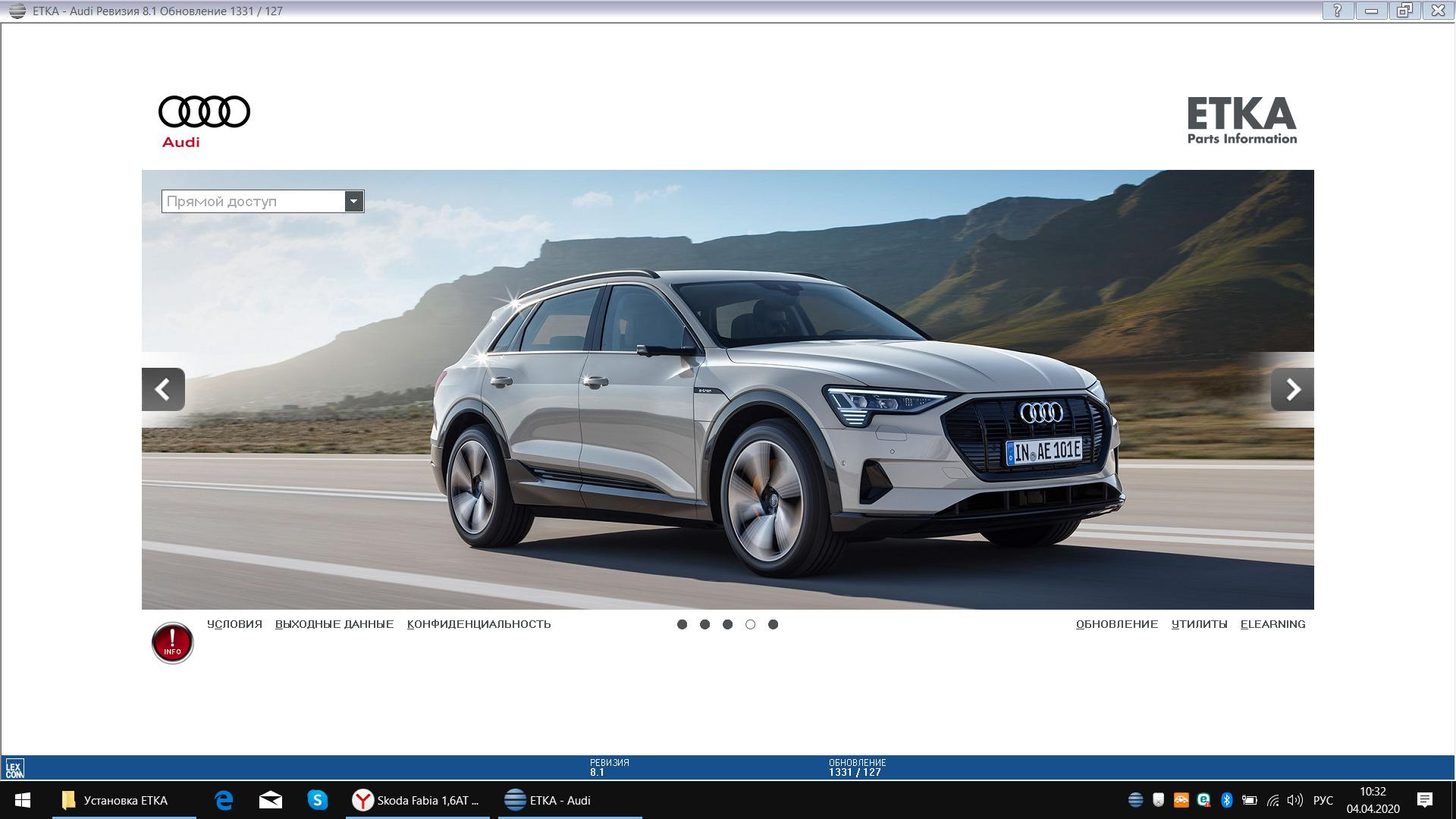Open the ОБНОВЛЕНИЕ menu
The height and width of the screenshot is (819, 1456).
click(x=1116, y=624)
